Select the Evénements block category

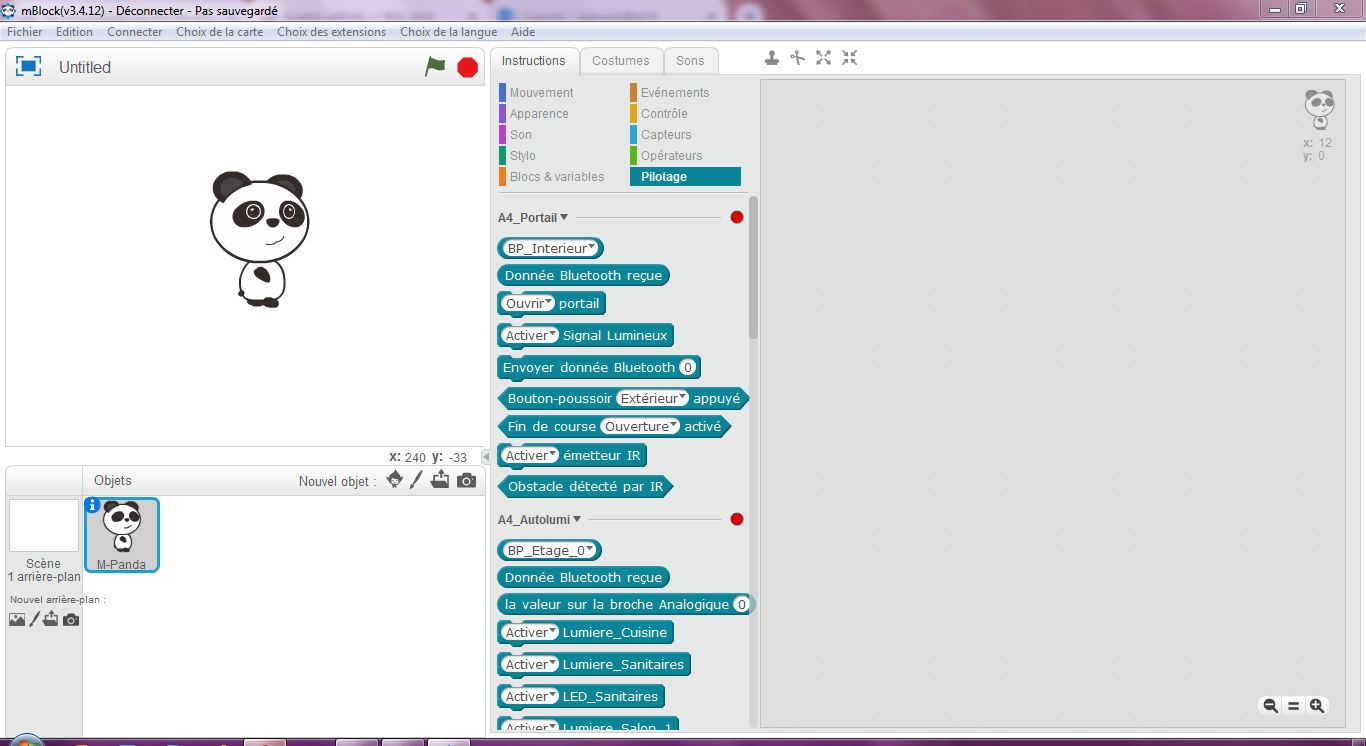point(674,93)
